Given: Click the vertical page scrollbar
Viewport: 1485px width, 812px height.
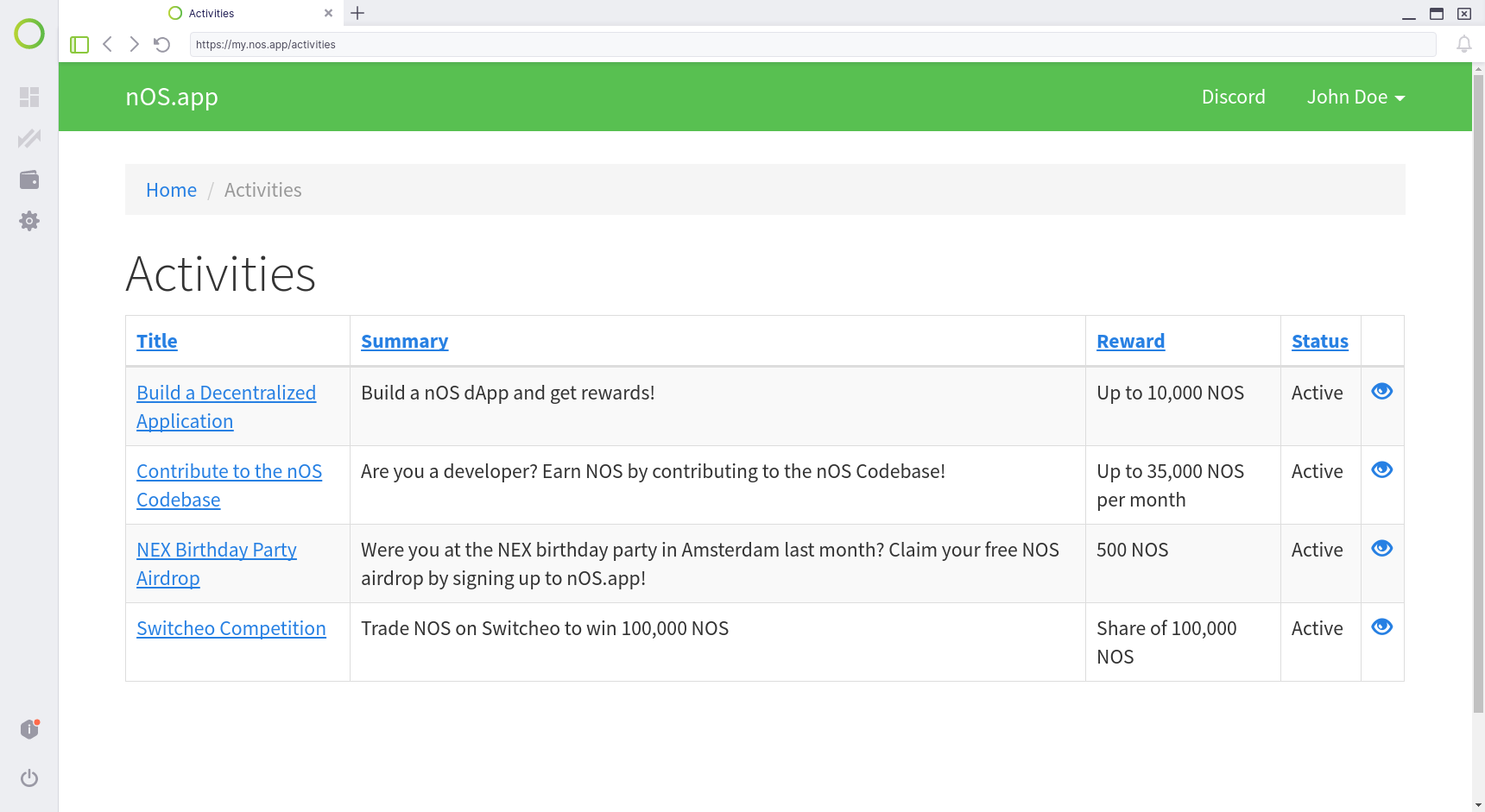Looking at the screenshot, I should tap(1478, 388).
